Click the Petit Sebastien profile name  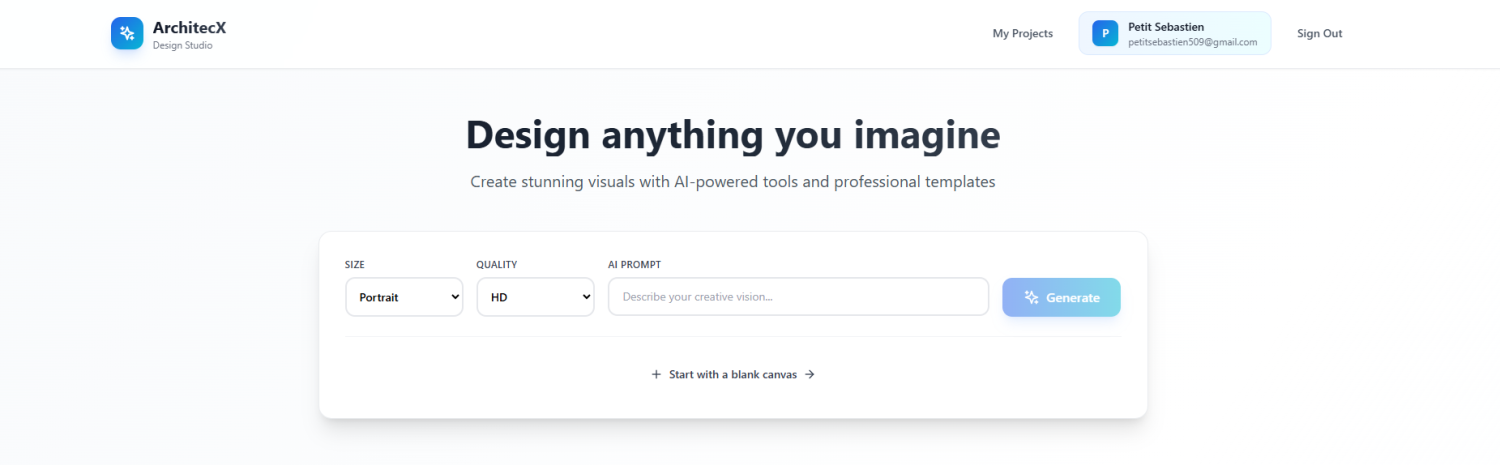click(1166, 27)
